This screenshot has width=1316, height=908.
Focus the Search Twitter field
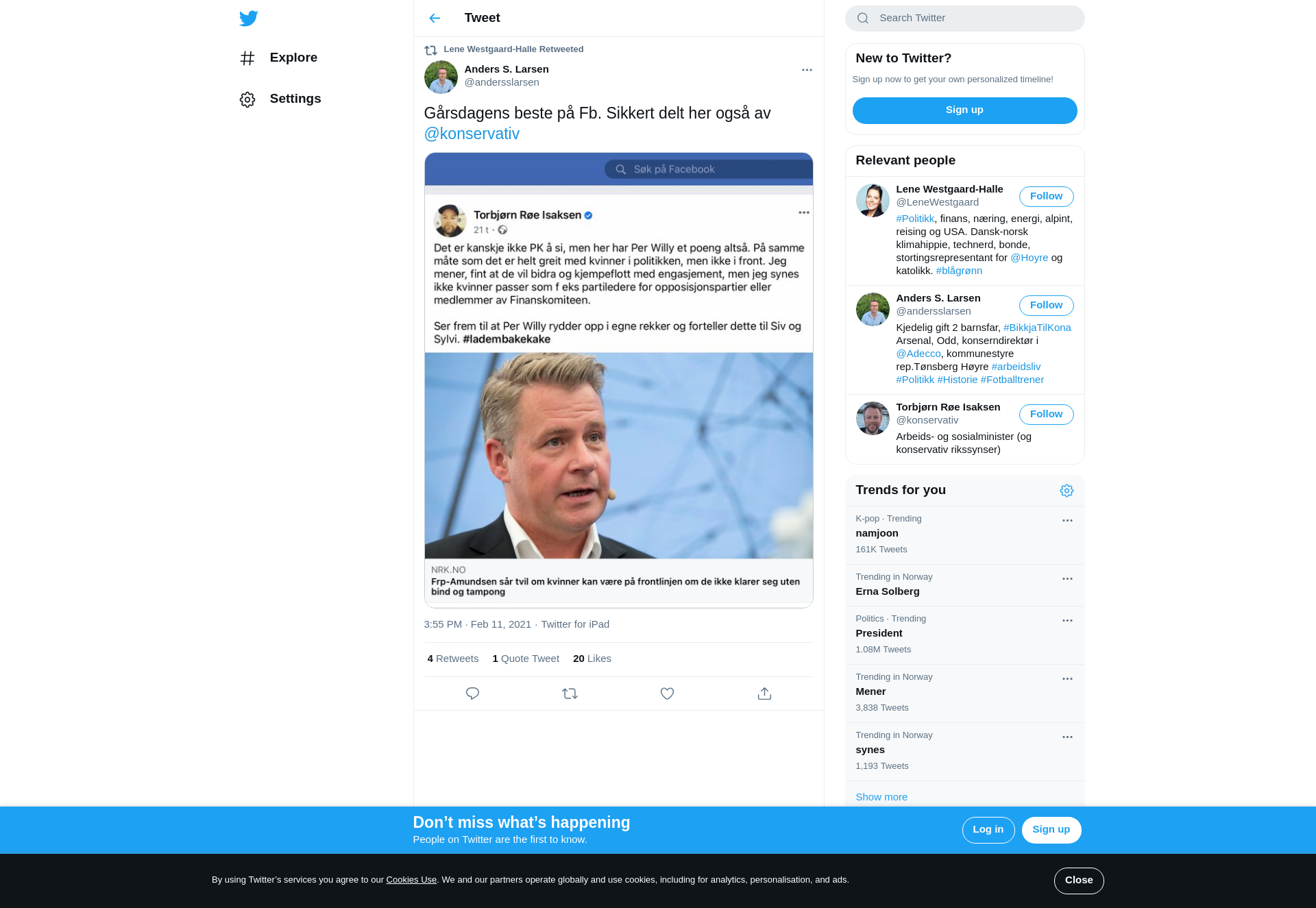click(964, 19)
